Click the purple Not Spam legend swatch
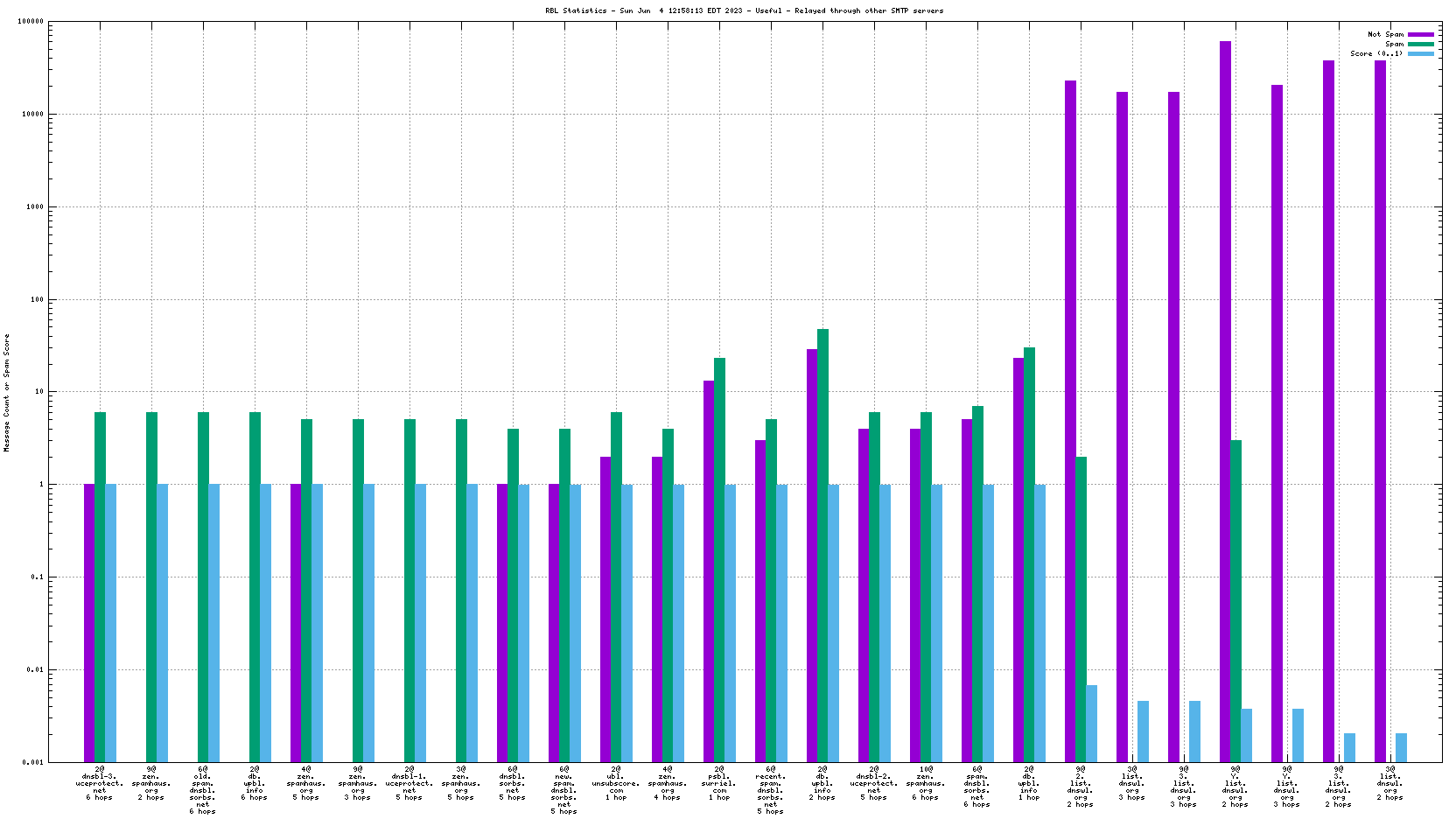 [1420, 34]
